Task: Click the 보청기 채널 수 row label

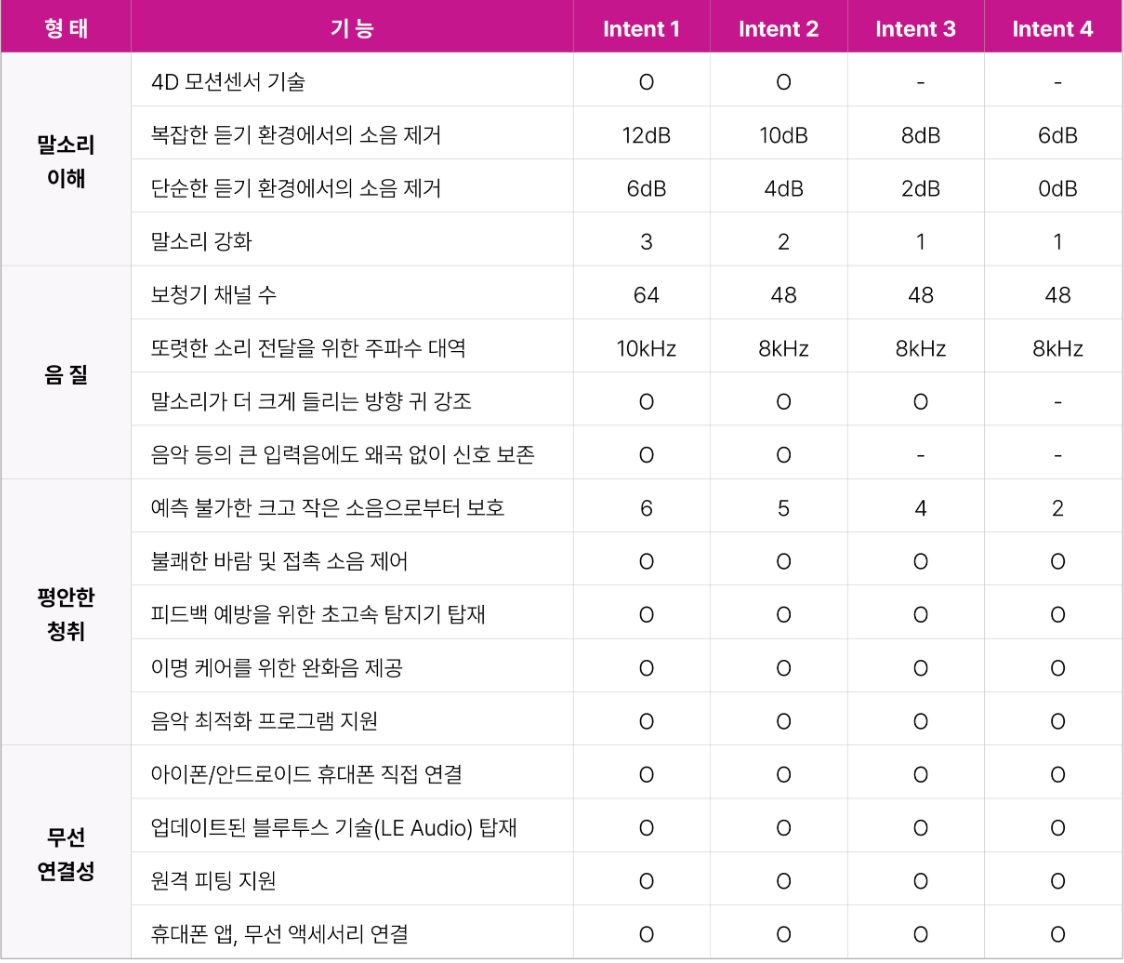Action: pyautogui.click(x=214, y=294)
